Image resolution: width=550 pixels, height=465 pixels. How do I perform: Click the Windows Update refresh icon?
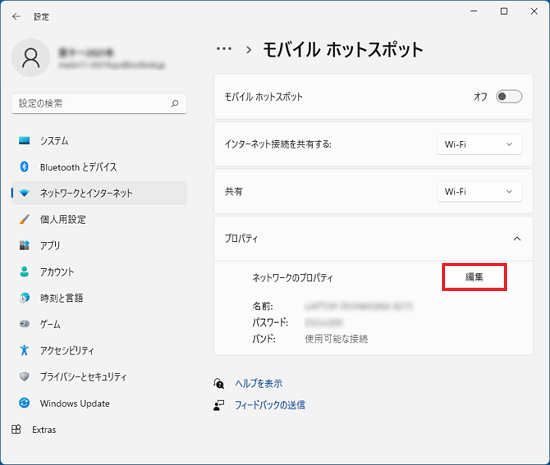pyautogui.click(x=24, y=403)
